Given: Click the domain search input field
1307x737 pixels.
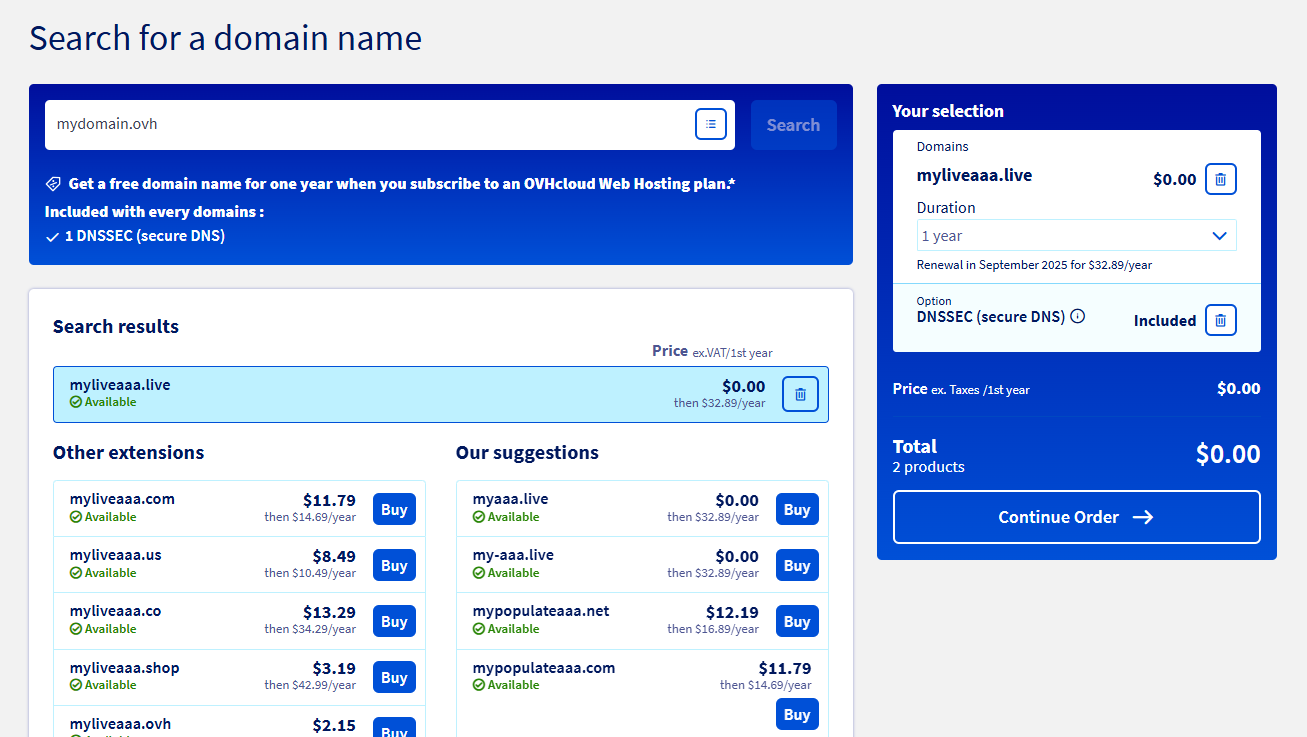Looking at the screenshot, I should pyautogui.click(x=370, y=125).
